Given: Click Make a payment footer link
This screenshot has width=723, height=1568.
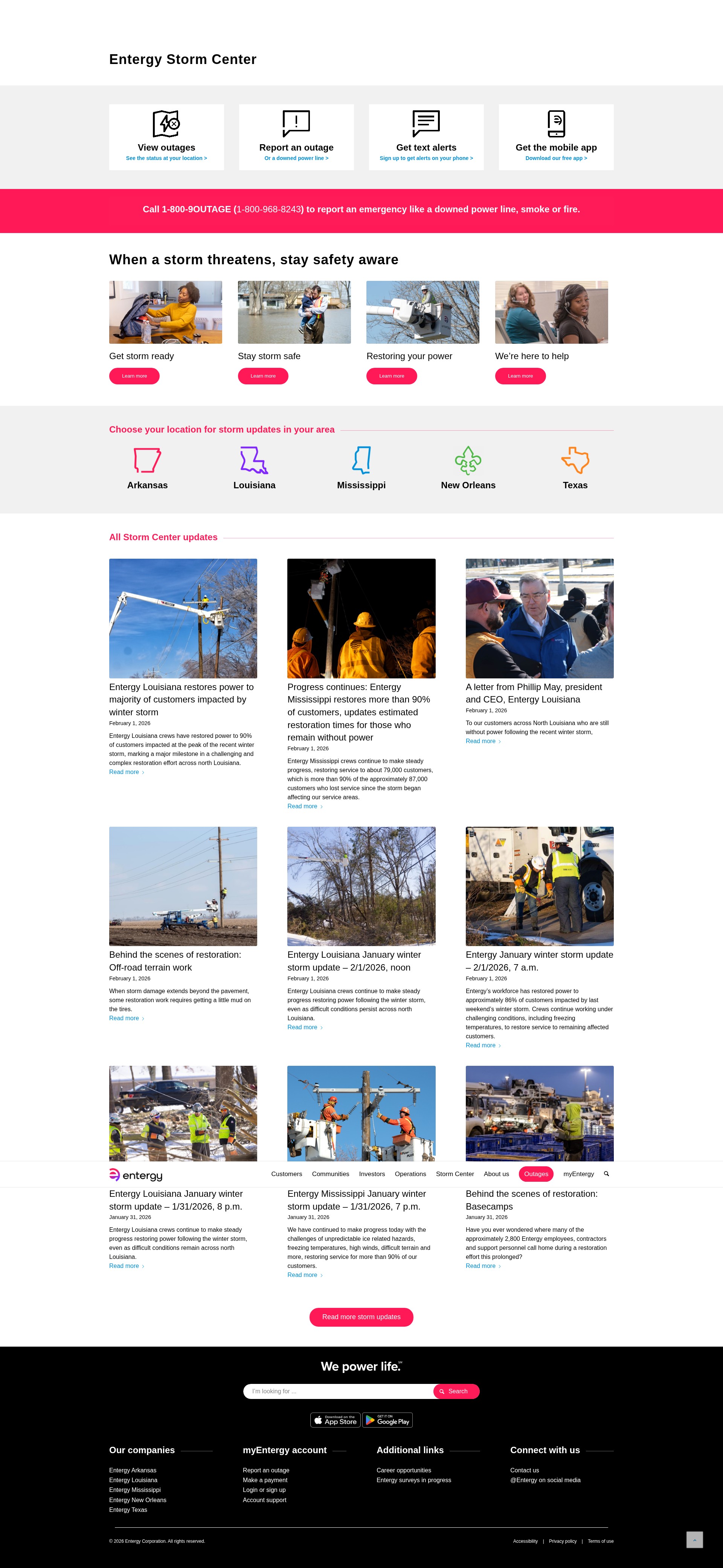Looking at the screenshot, I should [265, 1480].
